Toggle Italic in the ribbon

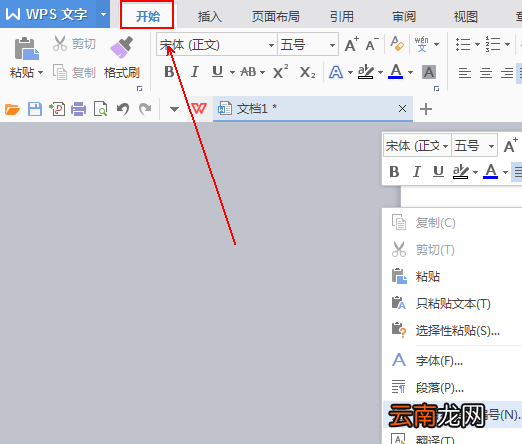(194, 72)
